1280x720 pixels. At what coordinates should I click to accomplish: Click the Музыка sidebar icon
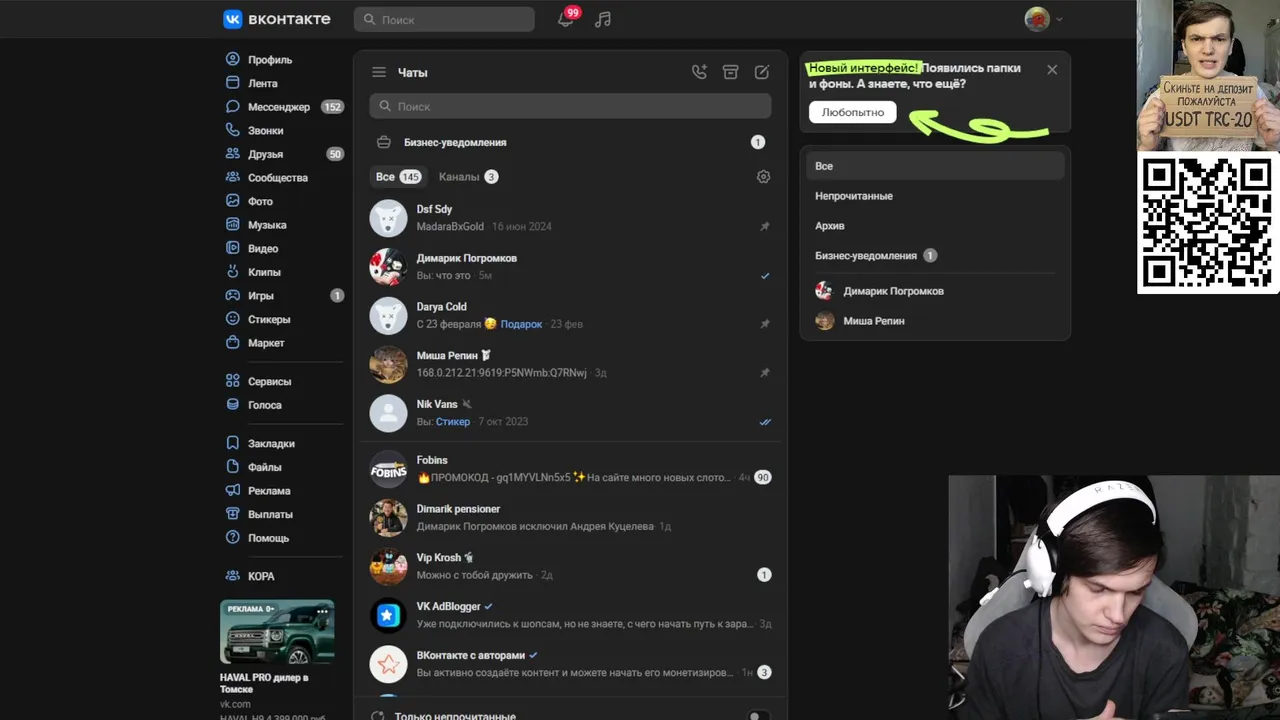pos(232,225)
